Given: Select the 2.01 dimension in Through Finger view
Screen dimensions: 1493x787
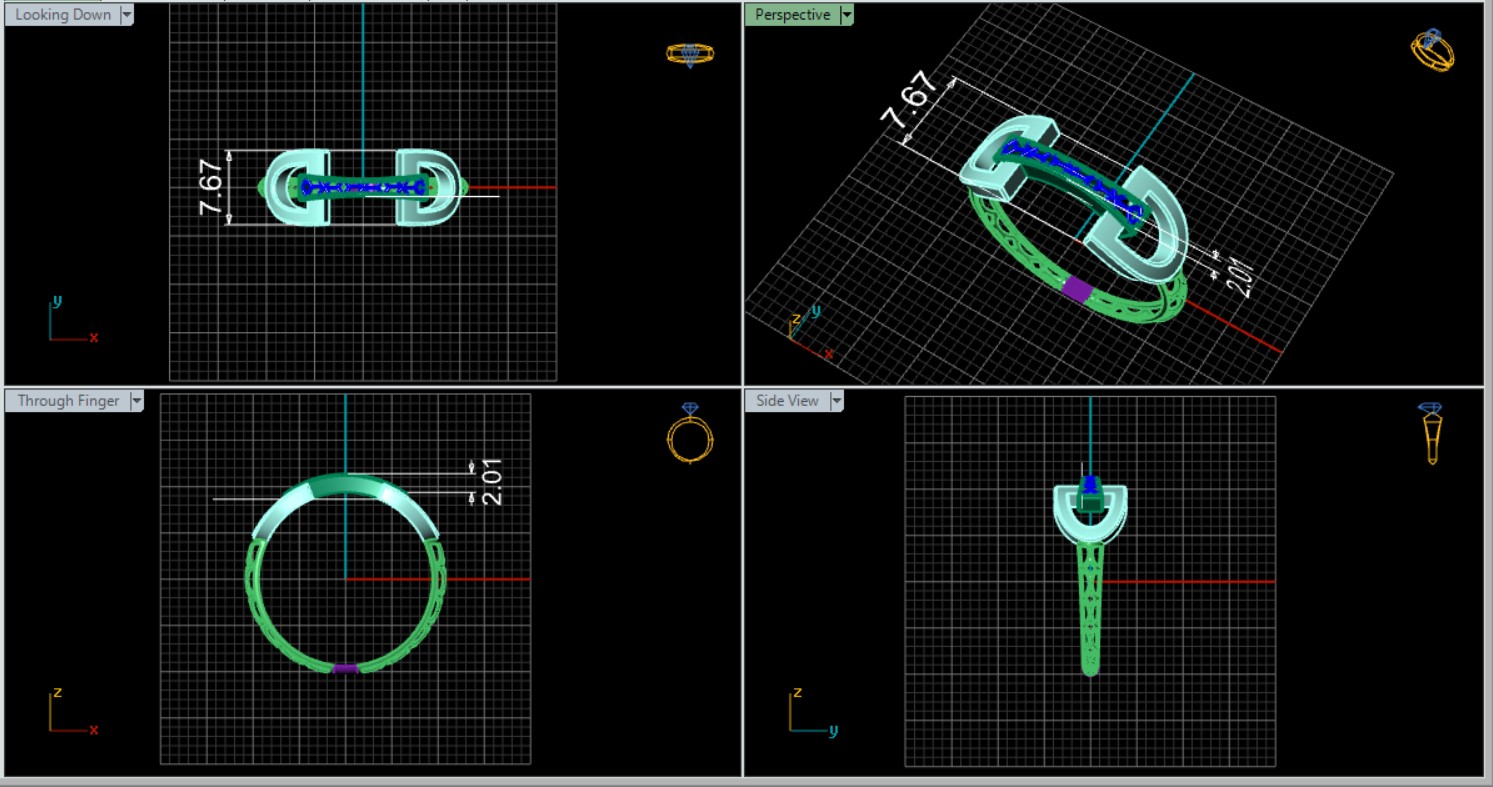Looking at the screenshot, I should [491, 481].
